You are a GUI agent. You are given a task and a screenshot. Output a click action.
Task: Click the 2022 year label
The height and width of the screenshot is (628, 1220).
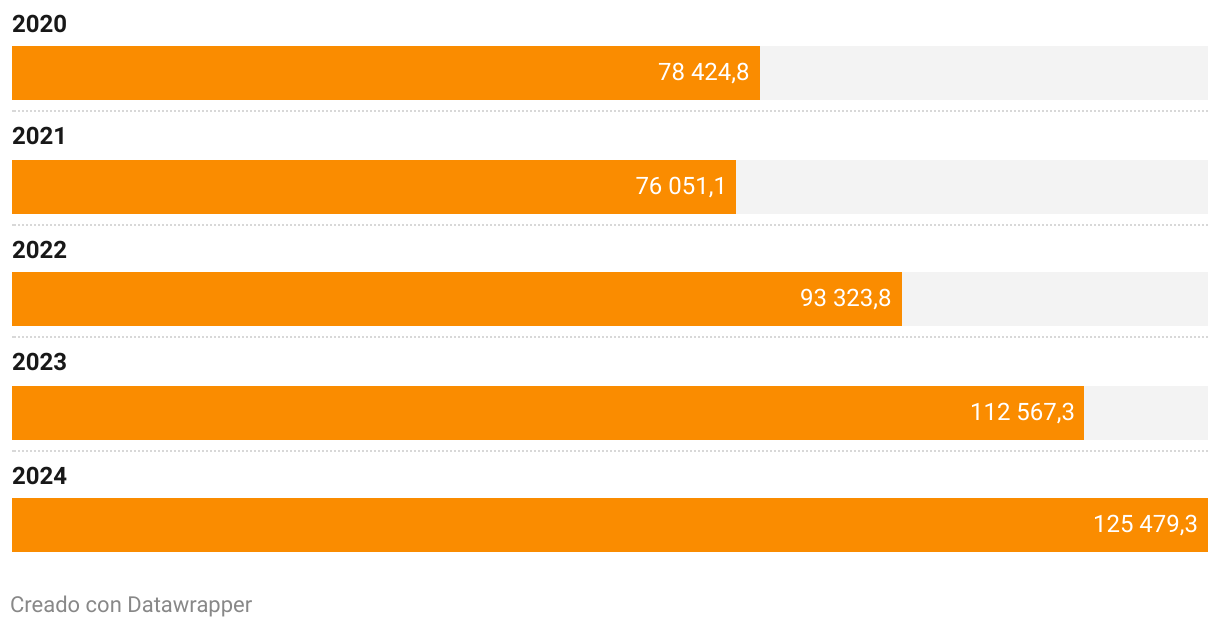click(x=39, y=250)
